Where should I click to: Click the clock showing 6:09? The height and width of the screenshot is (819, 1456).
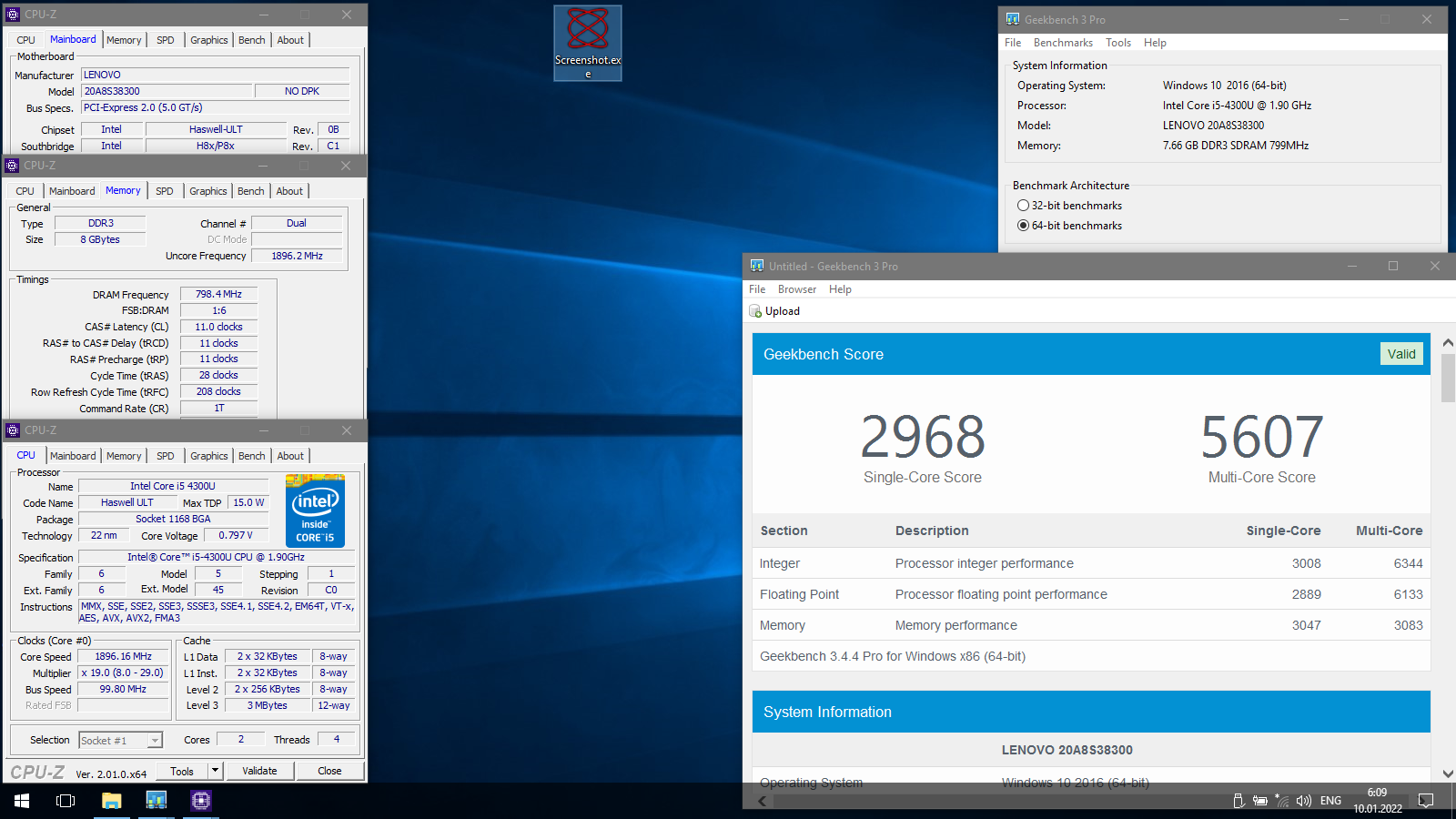pyautogui.click(x=1377, y=793)
